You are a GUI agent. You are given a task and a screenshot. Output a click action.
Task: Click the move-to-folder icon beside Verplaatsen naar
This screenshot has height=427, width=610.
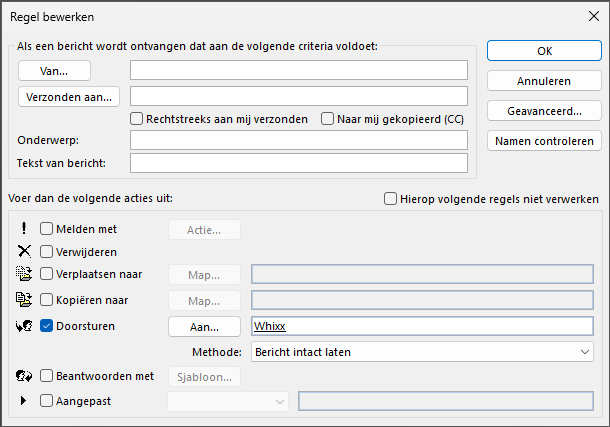24,274
